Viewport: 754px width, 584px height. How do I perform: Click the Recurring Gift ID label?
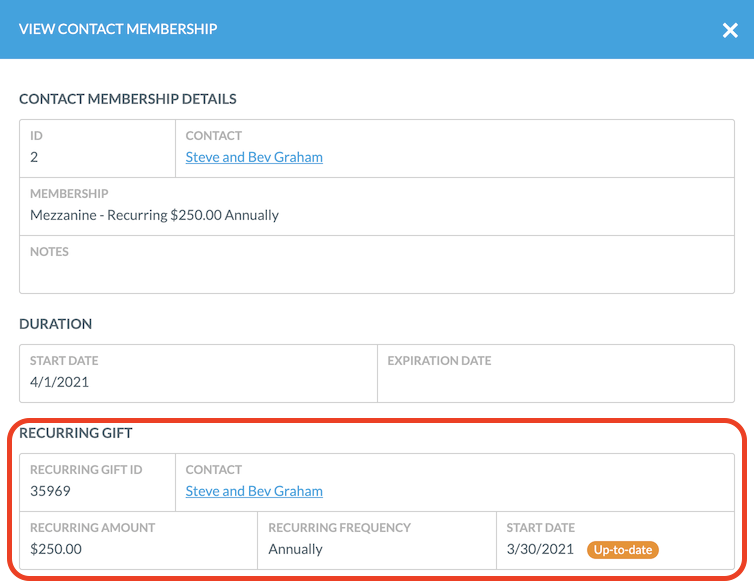point(86,470)
